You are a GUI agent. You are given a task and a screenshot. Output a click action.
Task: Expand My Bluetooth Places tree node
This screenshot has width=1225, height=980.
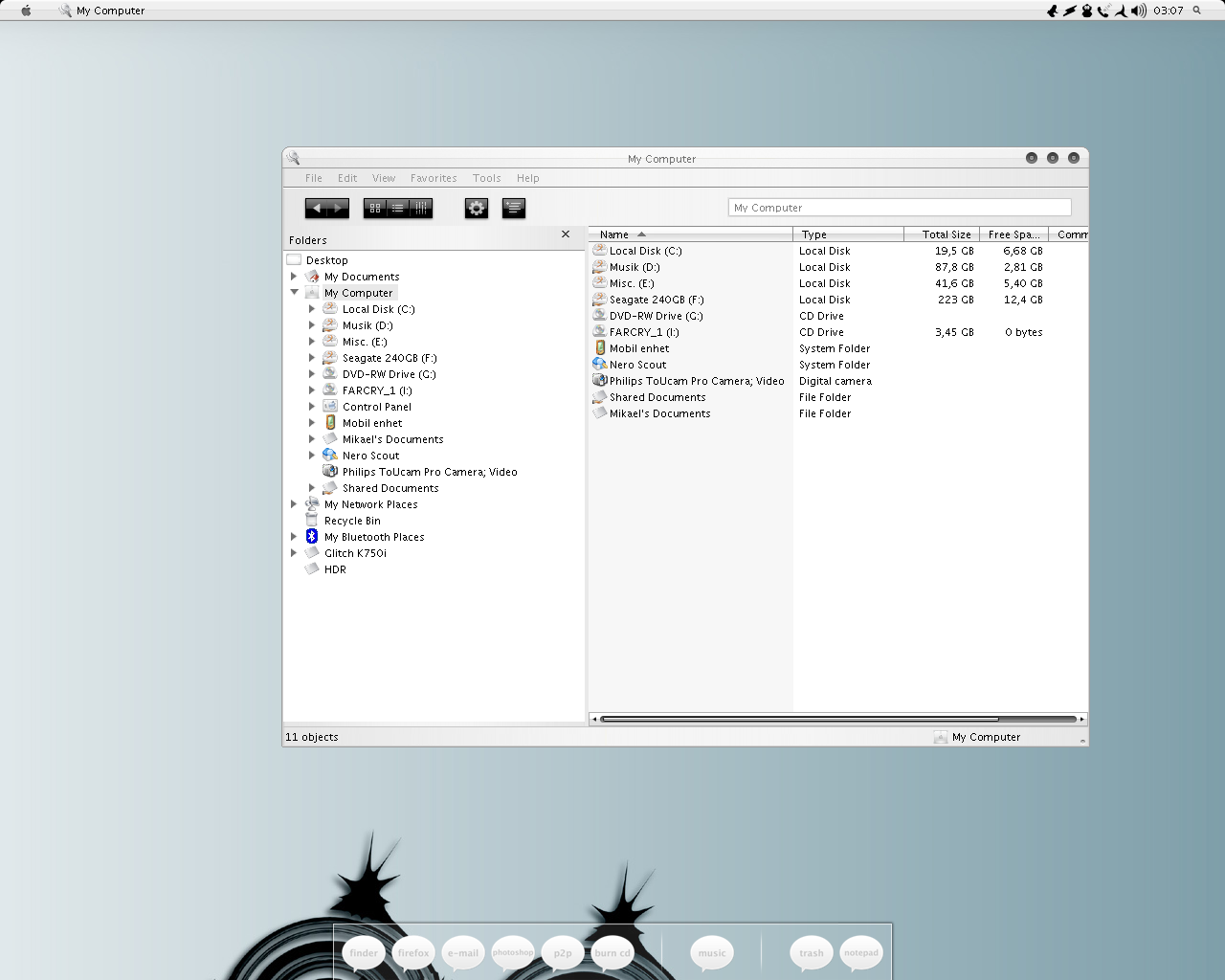(x=294, y=537)
